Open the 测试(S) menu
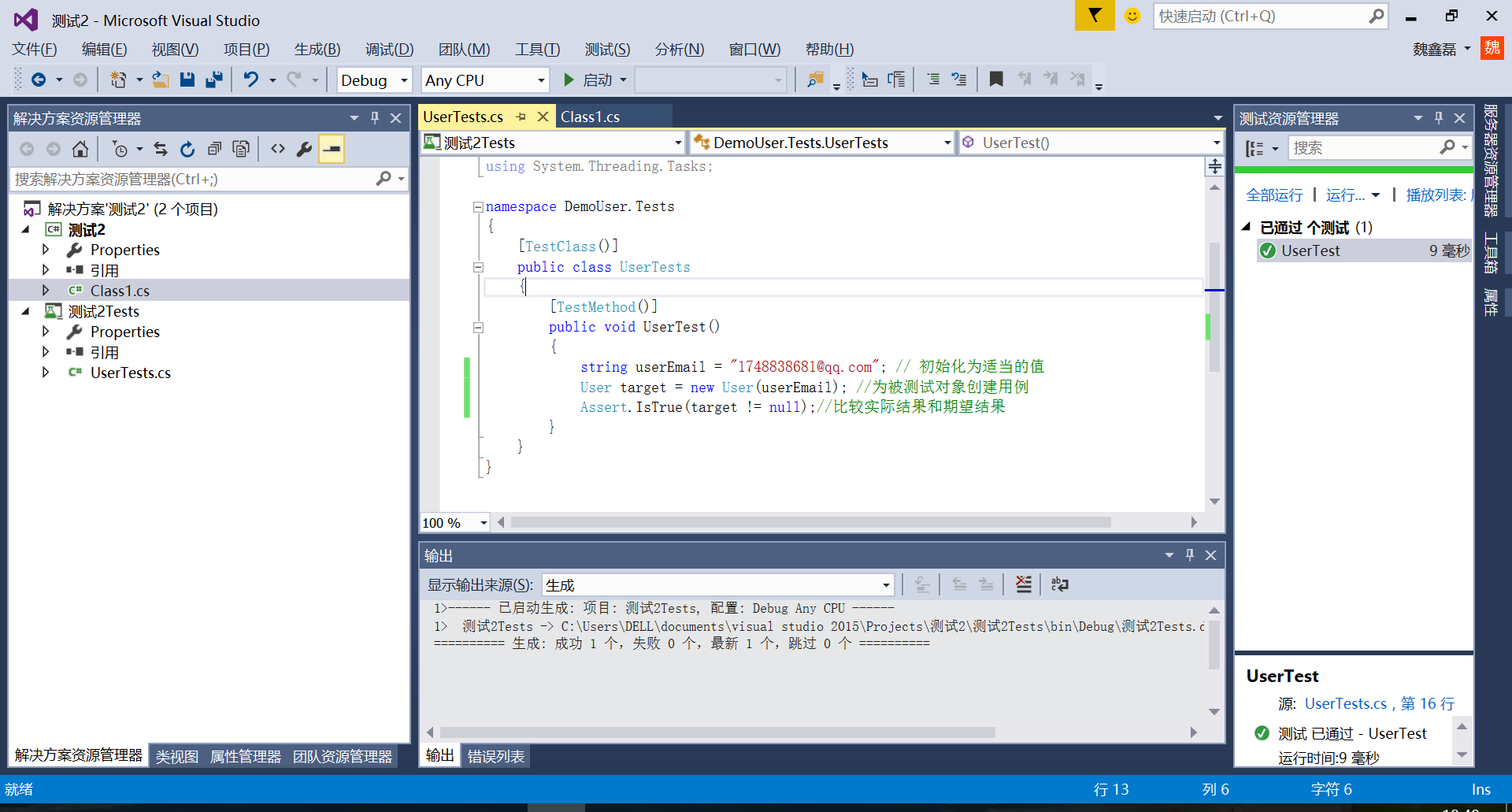This screenshot has height=812, width=1512. pos(607,49)
